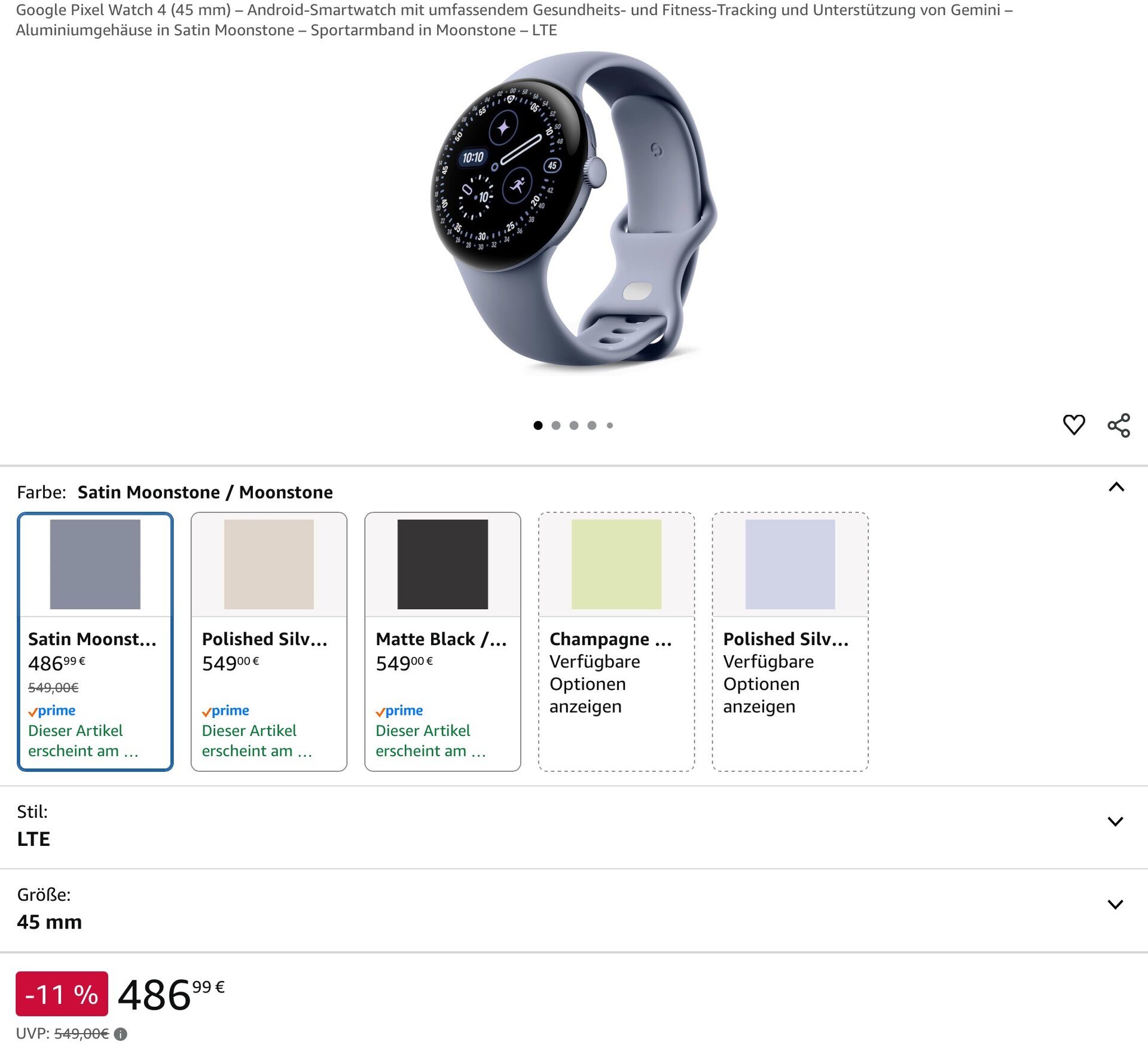Go to third product image dot
Screen dimensions: 1148x1051
point(574,425)
